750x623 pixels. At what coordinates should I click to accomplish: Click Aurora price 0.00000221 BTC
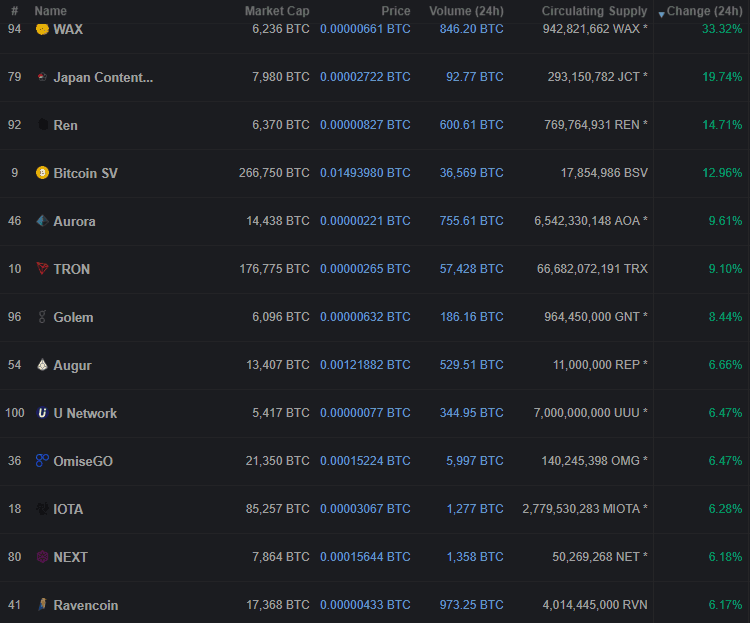365,221
